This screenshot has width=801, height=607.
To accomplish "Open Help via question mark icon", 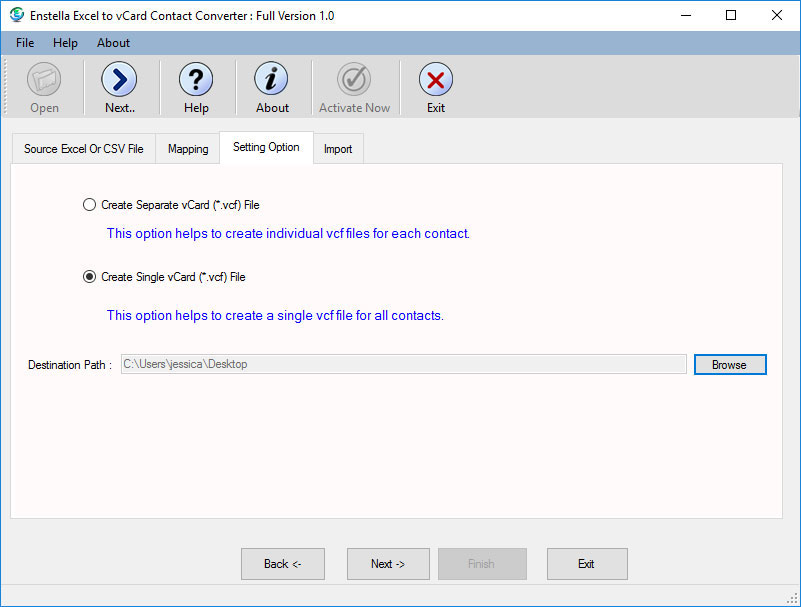I will tap(196, 80).
